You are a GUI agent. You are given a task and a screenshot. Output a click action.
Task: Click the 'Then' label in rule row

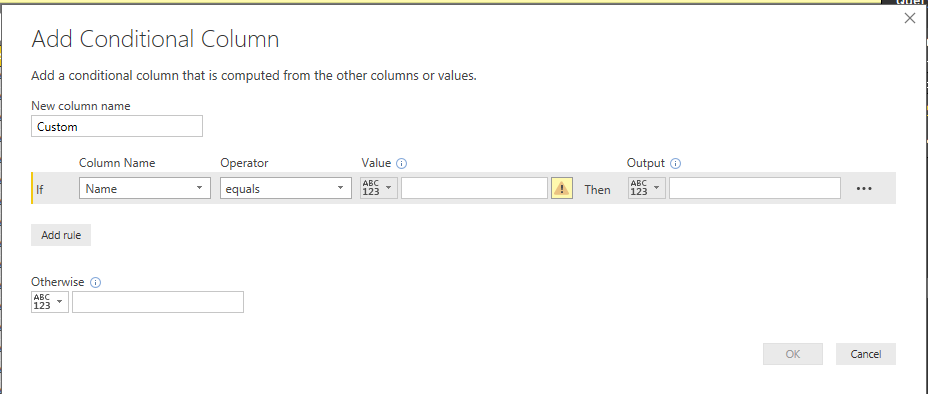point(597,189)
